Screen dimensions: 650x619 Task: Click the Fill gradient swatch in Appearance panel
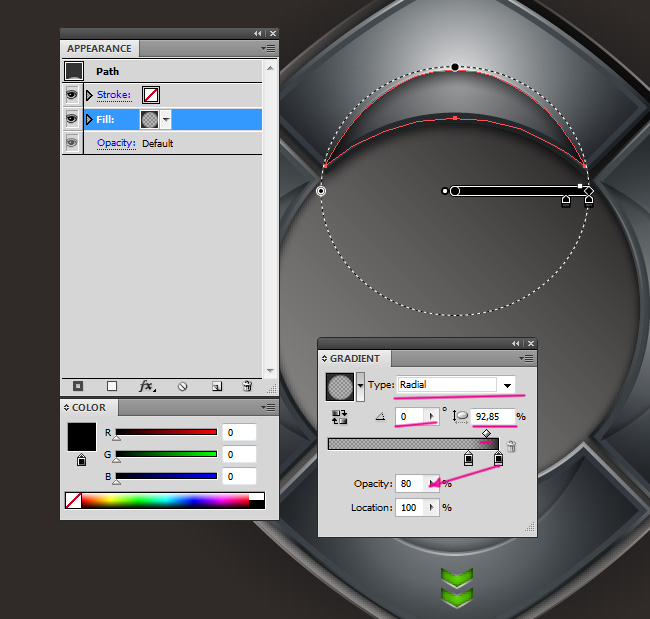tap(150, 119)
